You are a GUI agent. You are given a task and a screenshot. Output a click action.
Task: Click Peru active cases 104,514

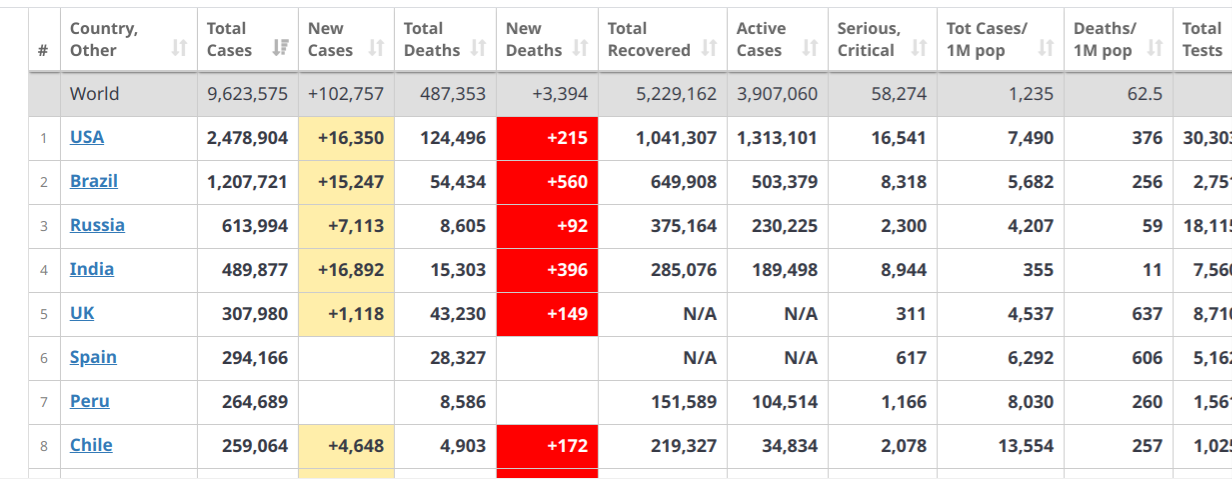(785, 402)
